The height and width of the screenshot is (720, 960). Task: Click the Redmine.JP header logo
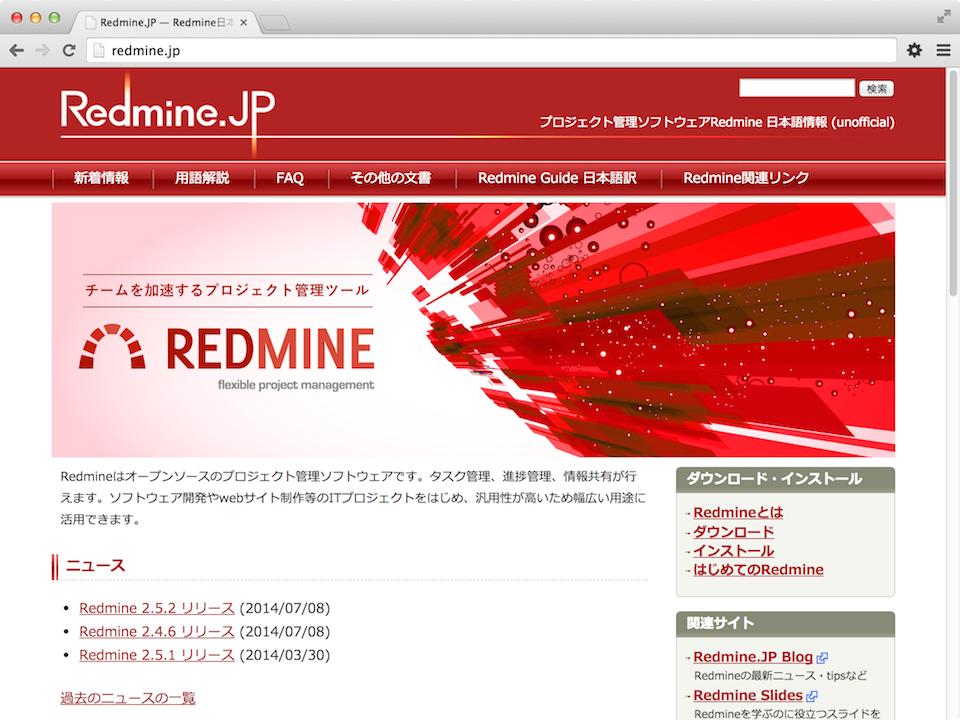point(168,112)
